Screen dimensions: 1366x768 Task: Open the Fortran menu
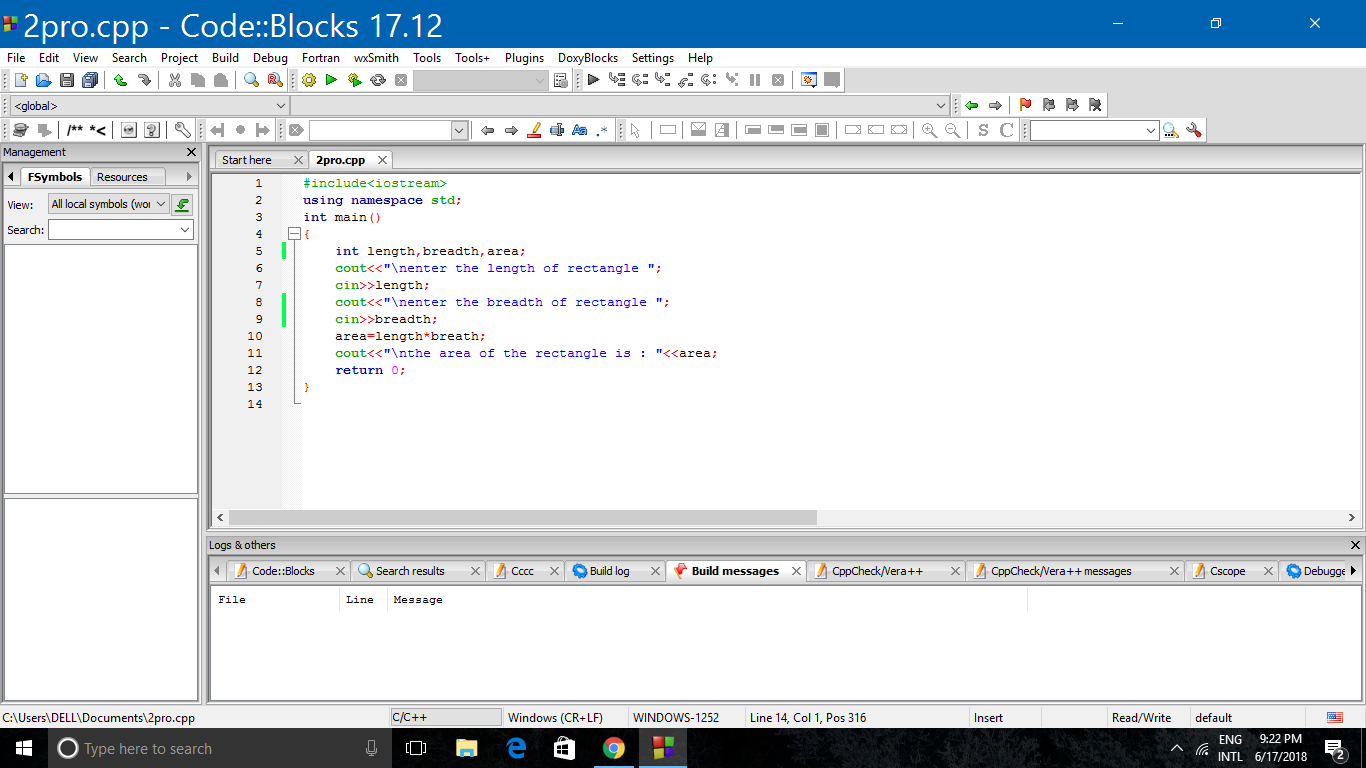click(321, 58)
